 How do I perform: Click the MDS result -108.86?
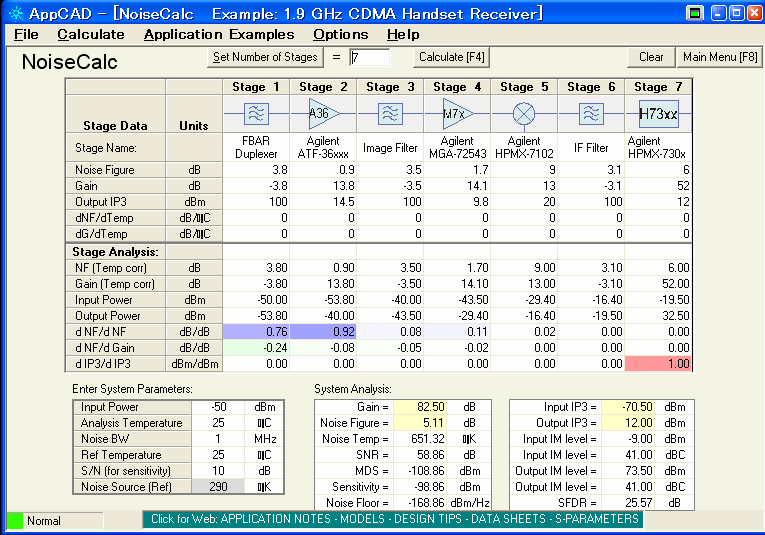tap(420, 471)
